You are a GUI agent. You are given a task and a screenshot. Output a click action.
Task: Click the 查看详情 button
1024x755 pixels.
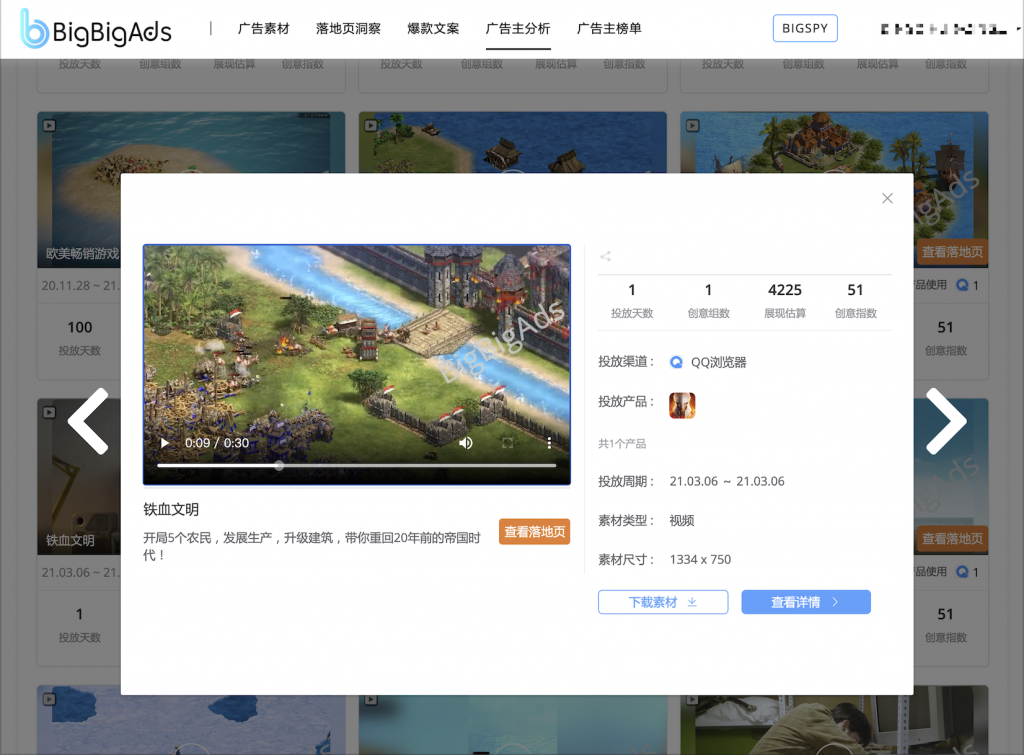point(806,602)
